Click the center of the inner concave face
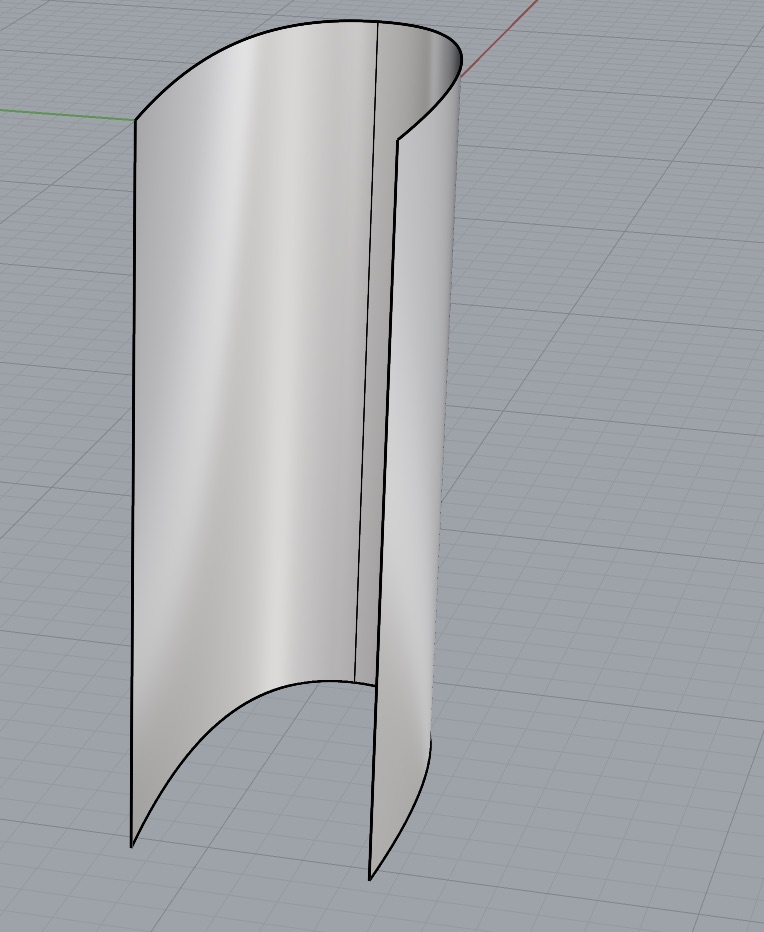The width and height of the screenshot is (764, 932). 250,400
